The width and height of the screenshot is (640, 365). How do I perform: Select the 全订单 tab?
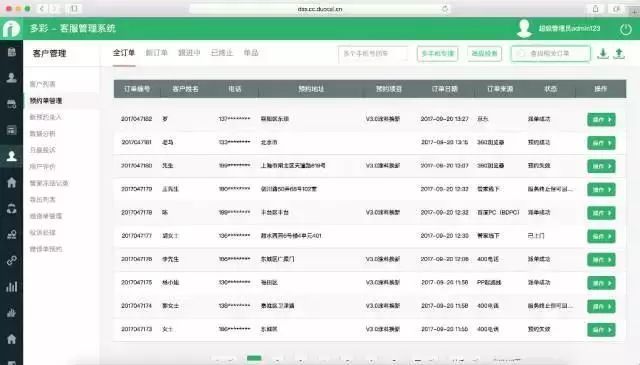point(124,53)
